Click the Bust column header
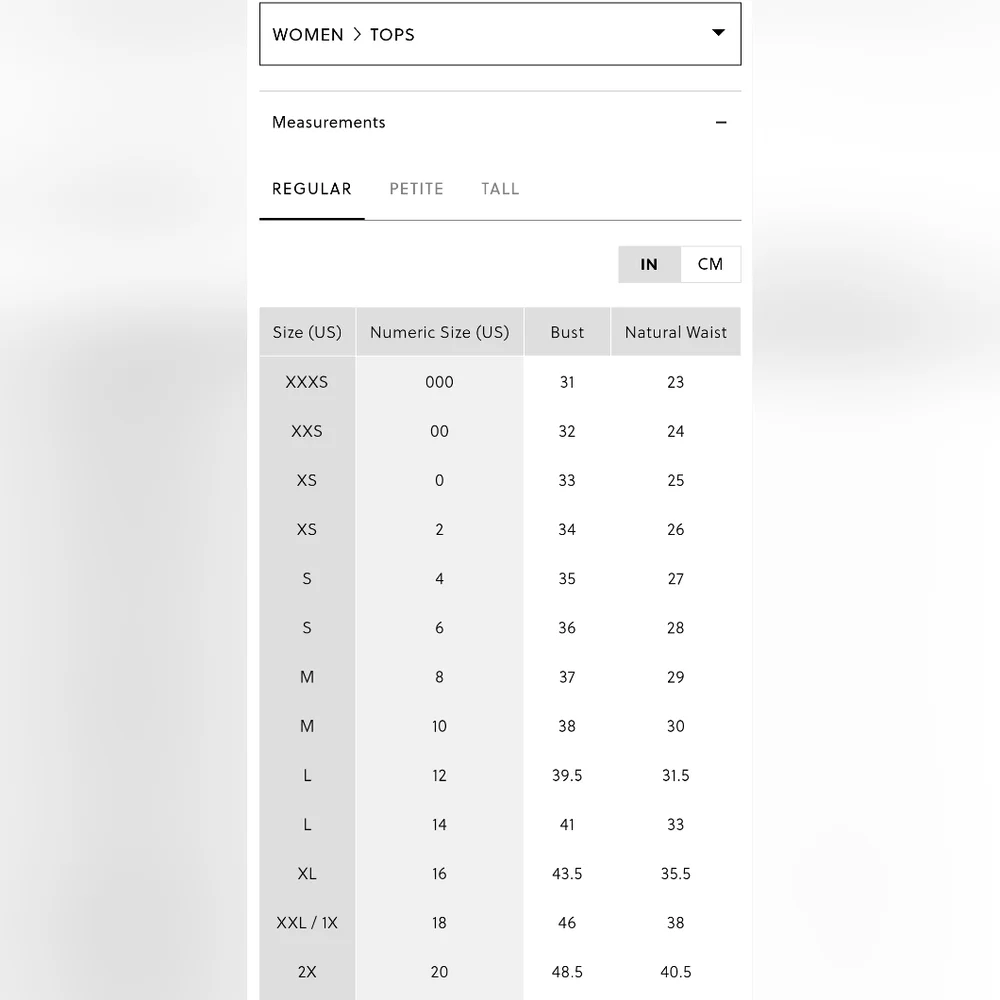The width and height of the screenshot is (1000, 1000). (567, 332)
